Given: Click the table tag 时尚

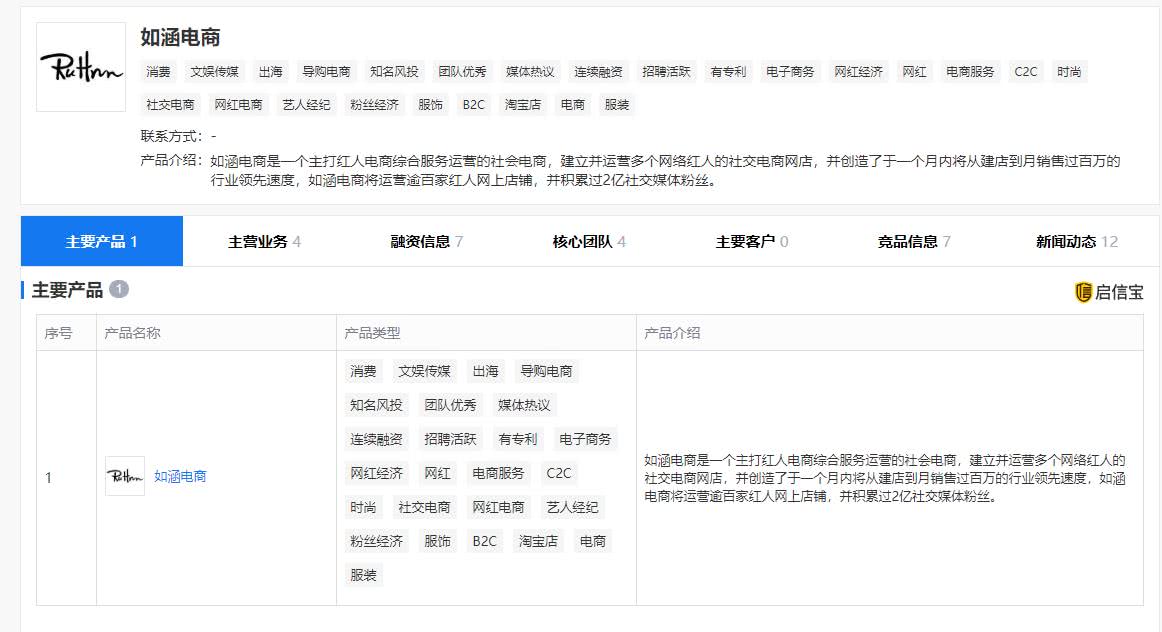Looking at the screenshot, I should coord(363,508).
